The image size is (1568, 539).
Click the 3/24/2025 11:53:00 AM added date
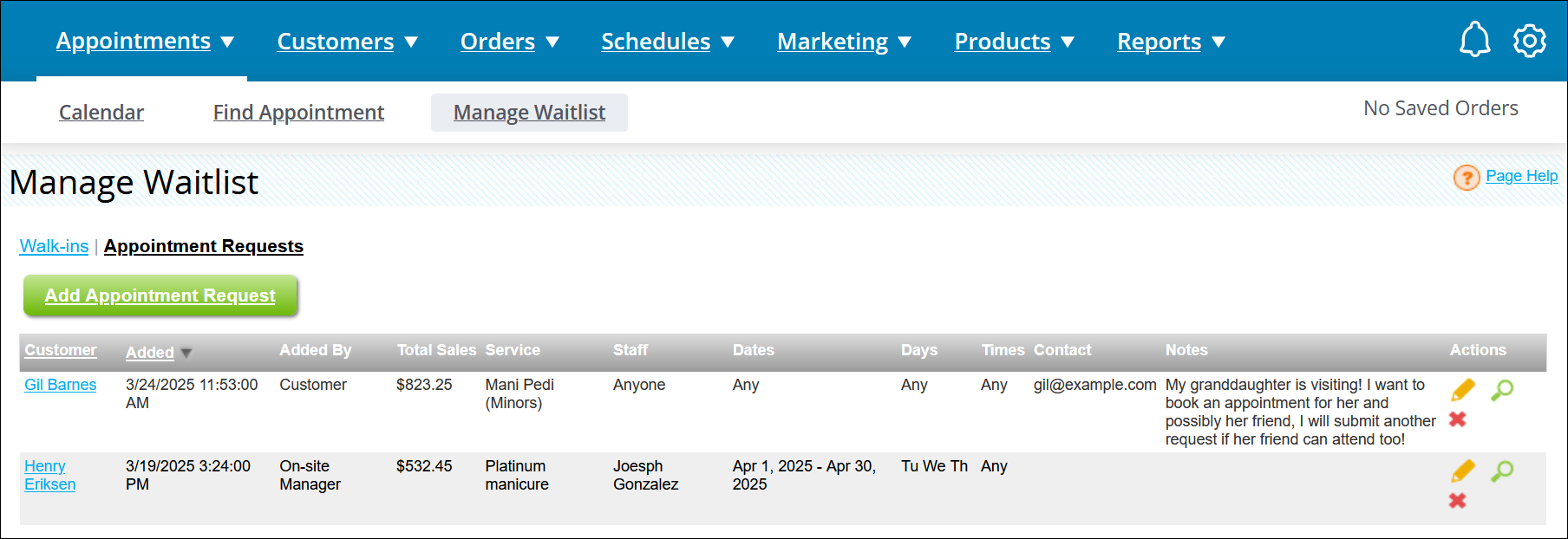192,393
